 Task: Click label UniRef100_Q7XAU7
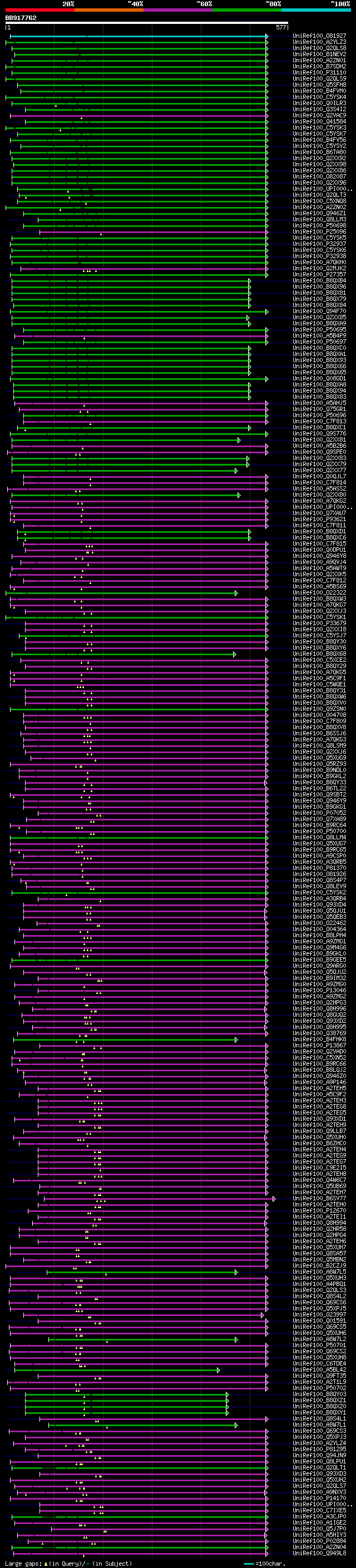pyautogui.click(x=319, y=513)
